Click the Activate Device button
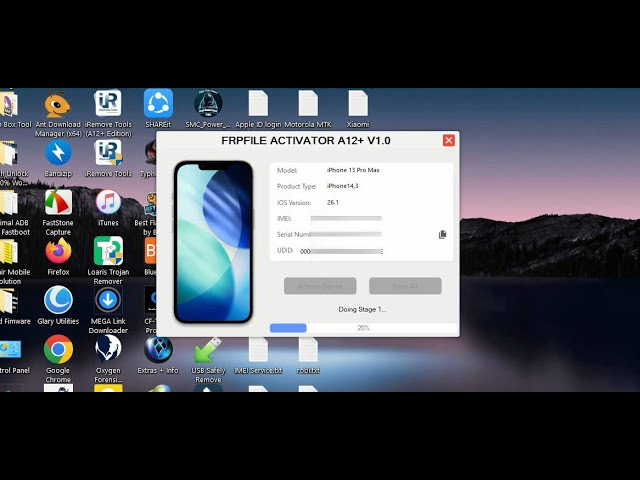The height and width of the screenshot is (480, 640). 320,286
